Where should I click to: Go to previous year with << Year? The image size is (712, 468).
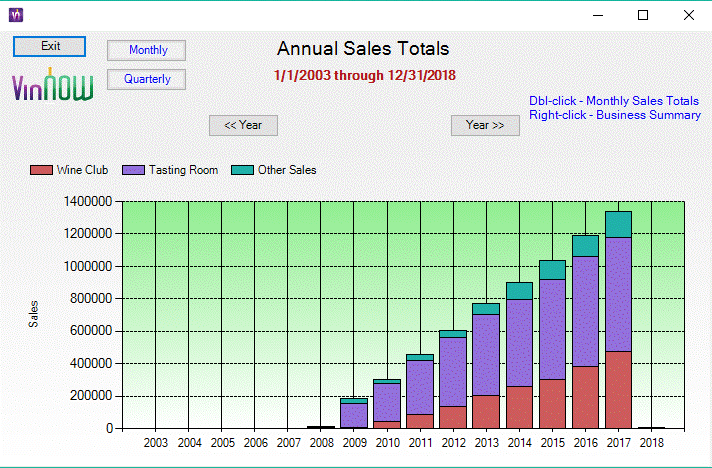243,125
